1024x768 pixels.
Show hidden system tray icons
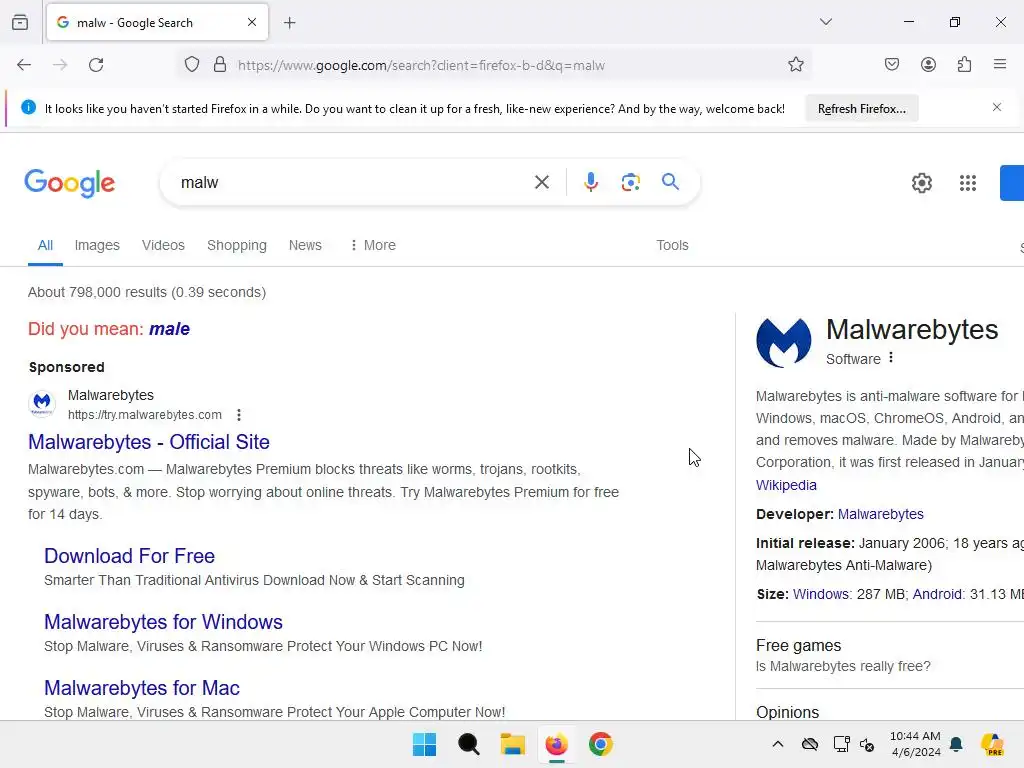(778, 744)
